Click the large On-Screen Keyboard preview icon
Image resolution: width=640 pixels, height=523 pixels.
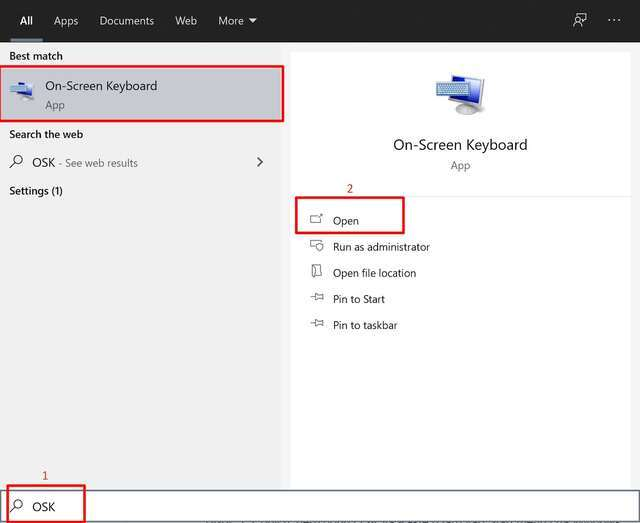coord(460,95)
